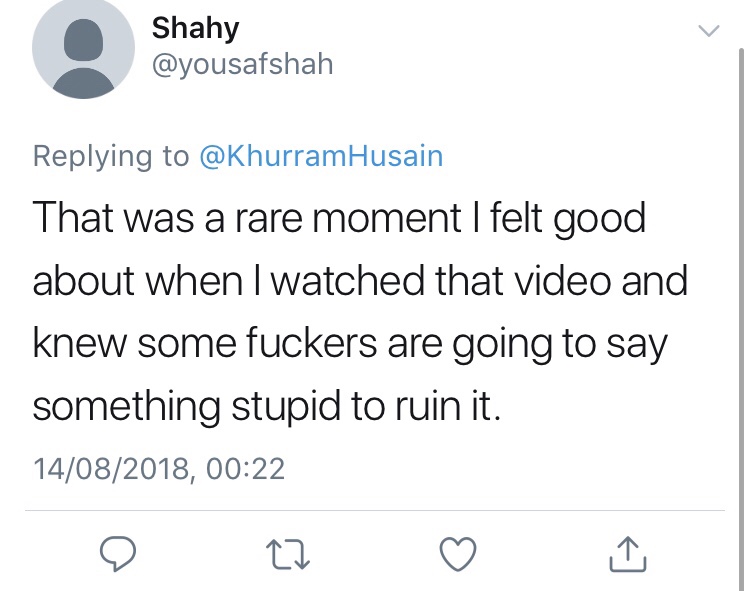Select the "Replying to" label
Image resolution: width=750 pixels, height=591 pixels.
(x=111, y=156)
